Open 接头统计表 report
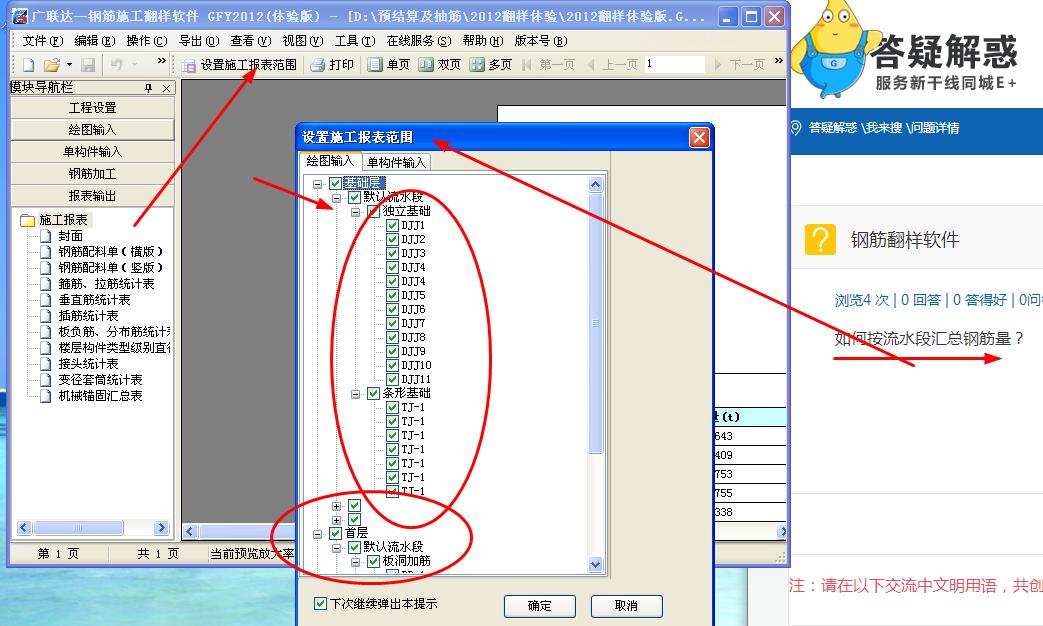Screen dimensions: 1043x626 (x=88, y=364)
